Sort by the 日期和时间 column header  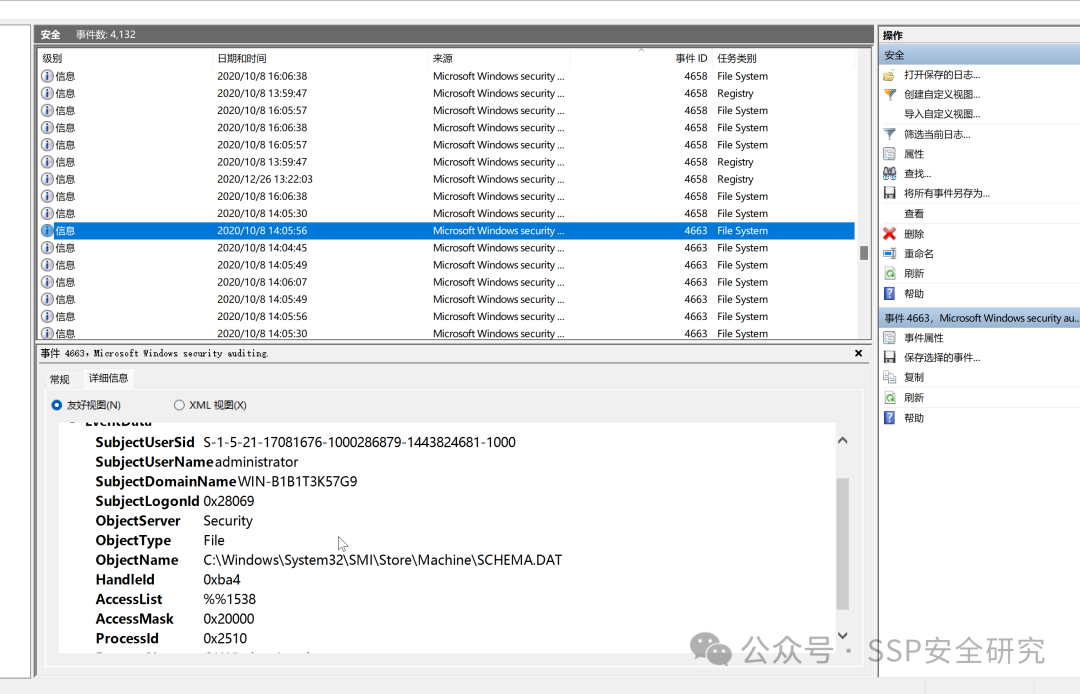319,59
